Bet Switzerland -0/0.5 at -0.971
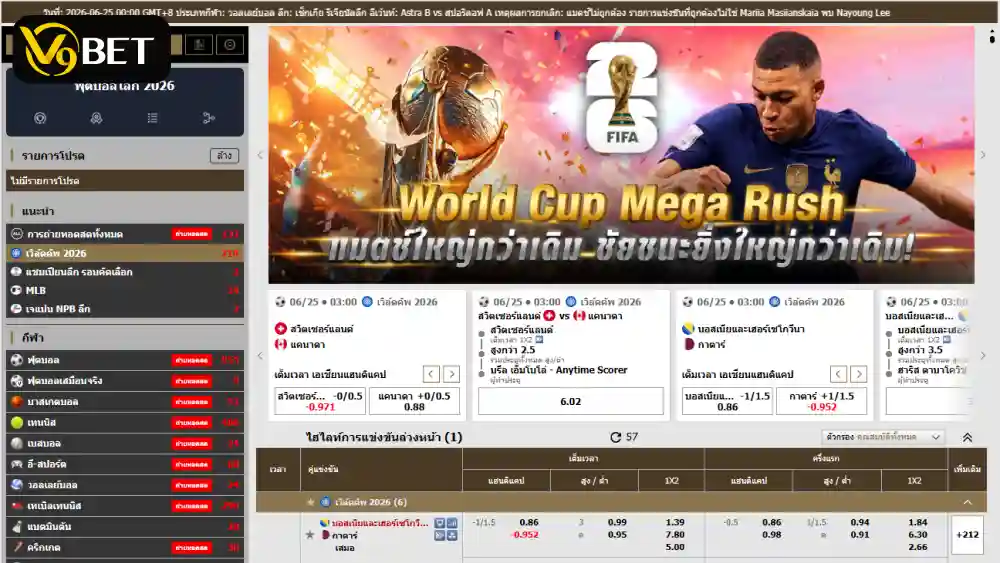Image resolution: width=1000 pixels, height=563 pixels. click(320, 401)
